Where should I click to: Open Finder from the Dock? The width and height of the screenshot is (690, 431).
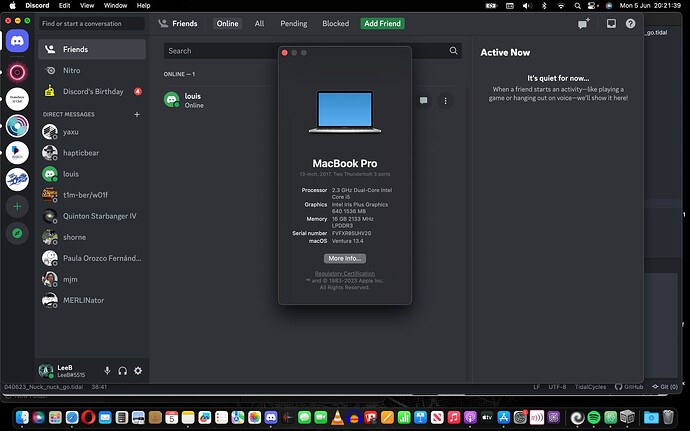click(22, 417)
